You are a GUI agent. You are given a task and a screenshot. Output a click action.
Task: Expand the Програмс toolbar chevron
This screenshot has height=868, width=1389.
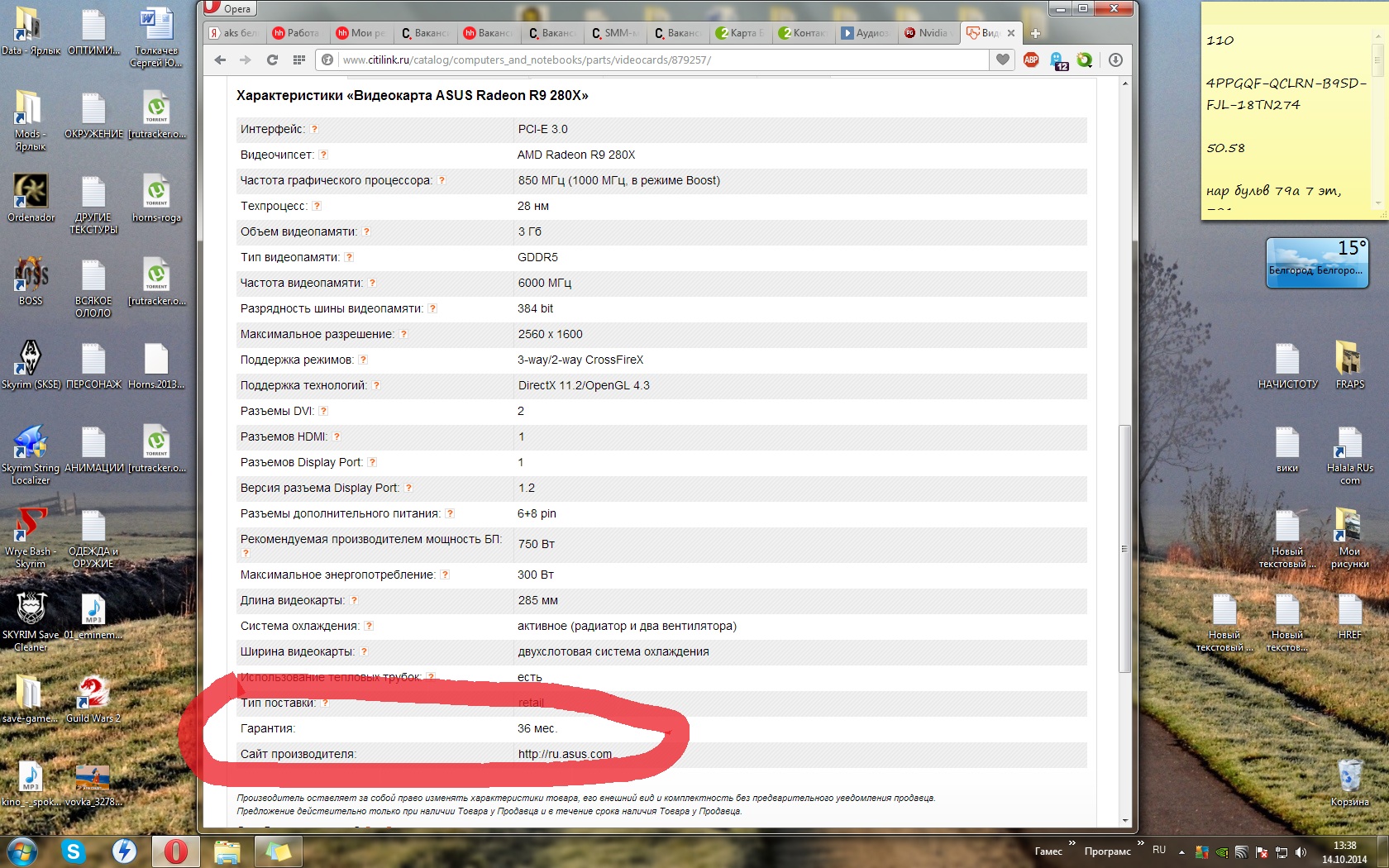(1140, 843)
